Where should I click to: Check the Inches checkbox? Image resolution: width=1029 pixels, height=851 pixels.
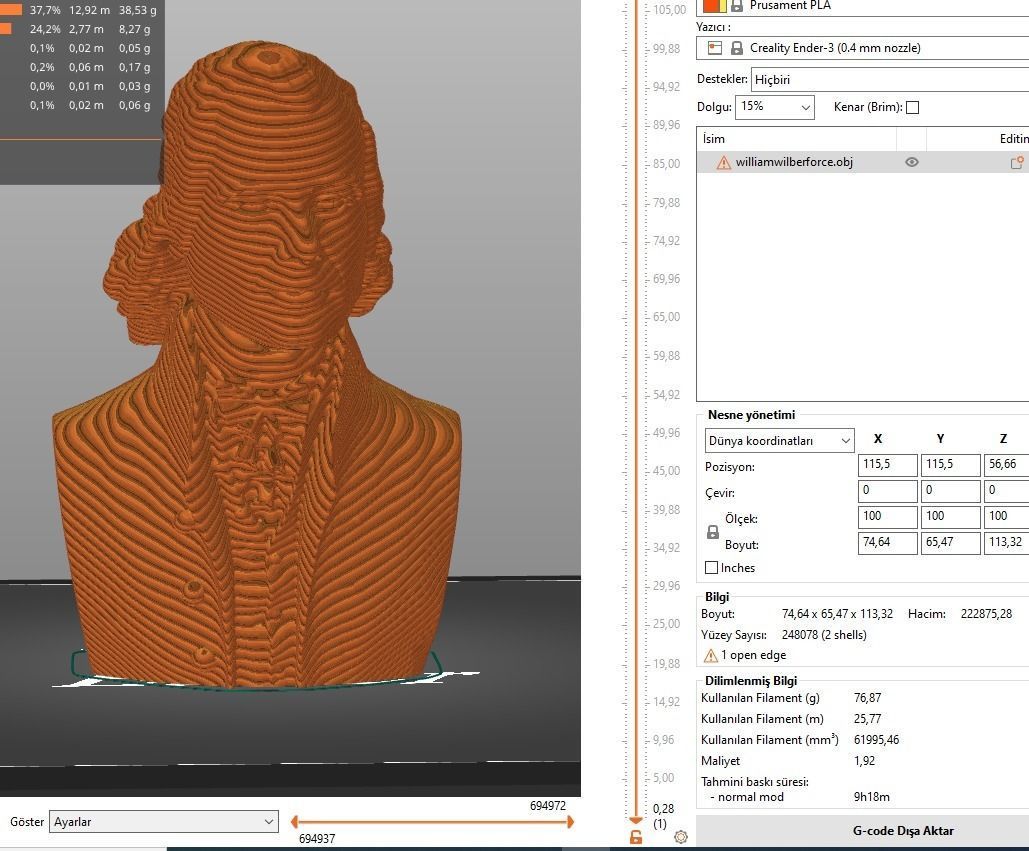(x=711, y=568)
